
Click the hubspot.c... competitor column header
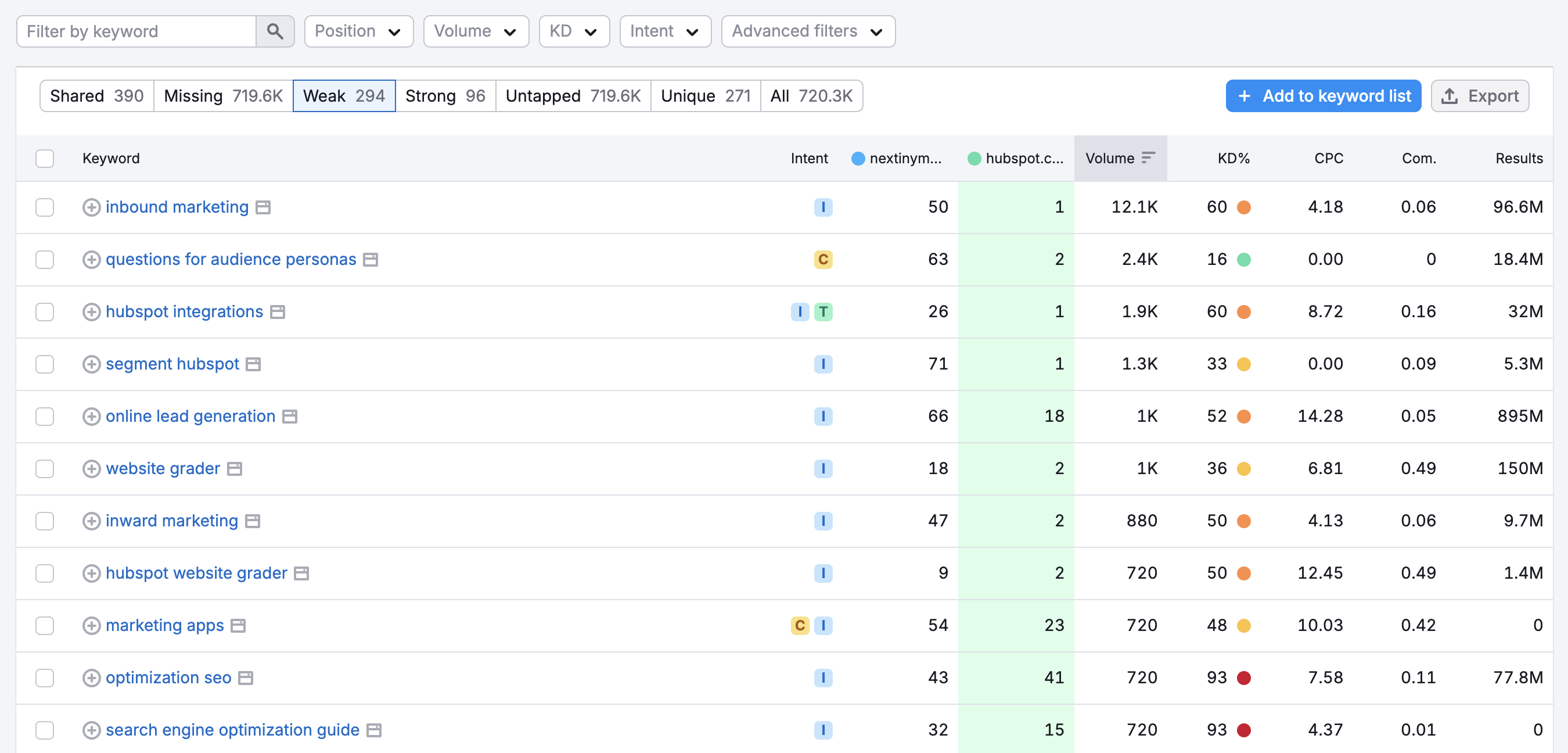[x=1015, y=159]
